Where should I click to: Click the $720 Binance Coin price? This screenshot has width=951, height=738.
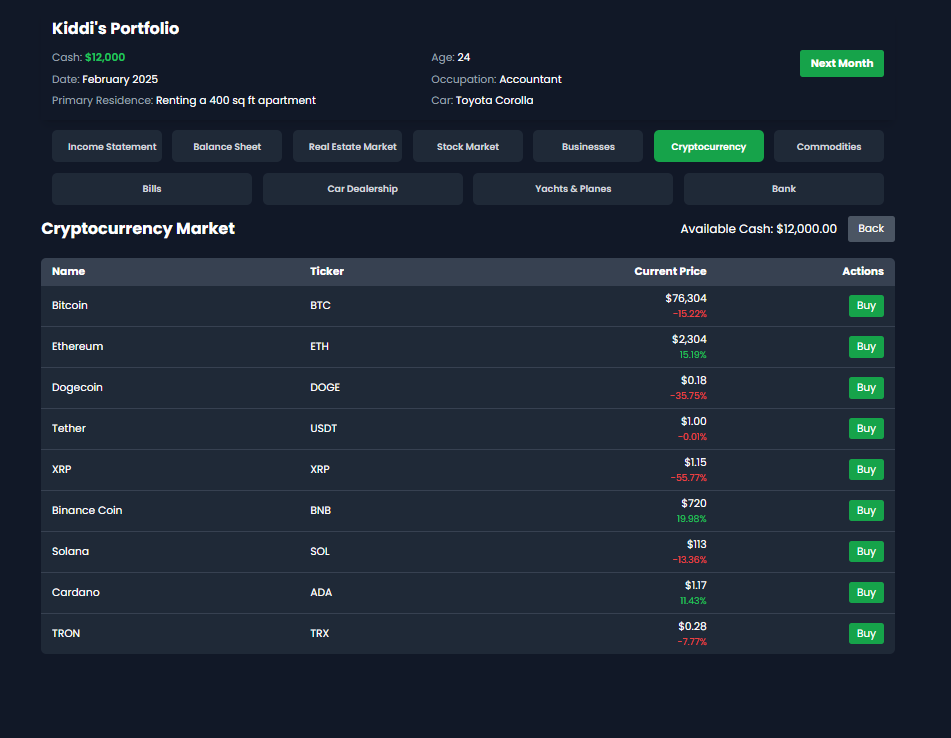694,503
